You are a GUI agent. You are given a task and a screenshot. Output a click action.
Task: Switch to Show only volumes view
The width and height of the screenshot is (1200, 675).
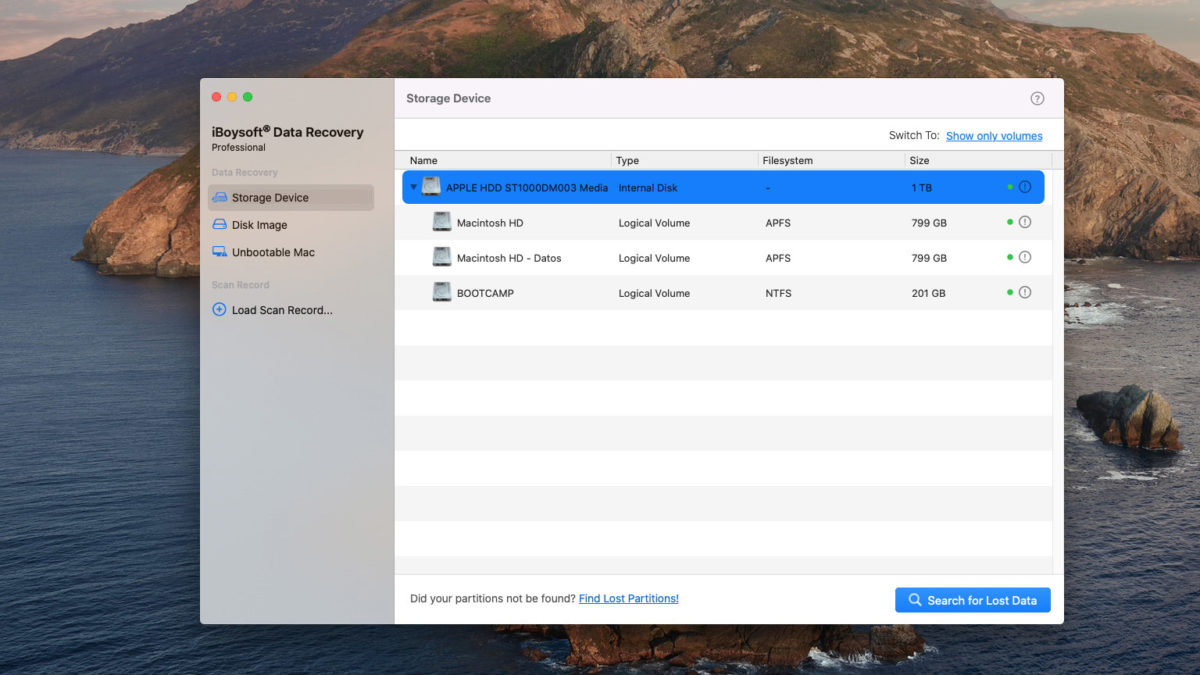click(994, 135)
